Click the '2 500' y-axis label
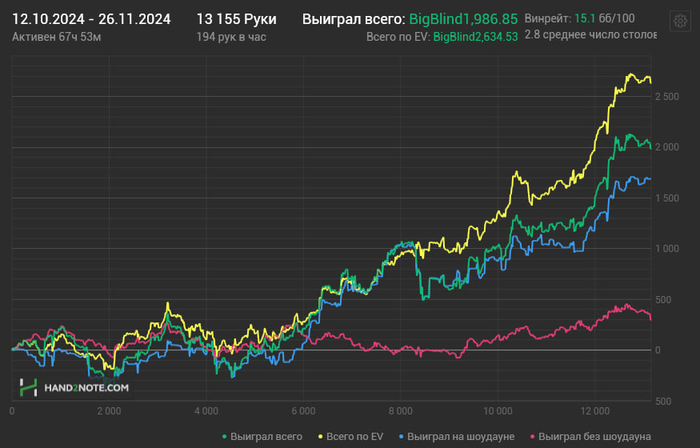 667,97
